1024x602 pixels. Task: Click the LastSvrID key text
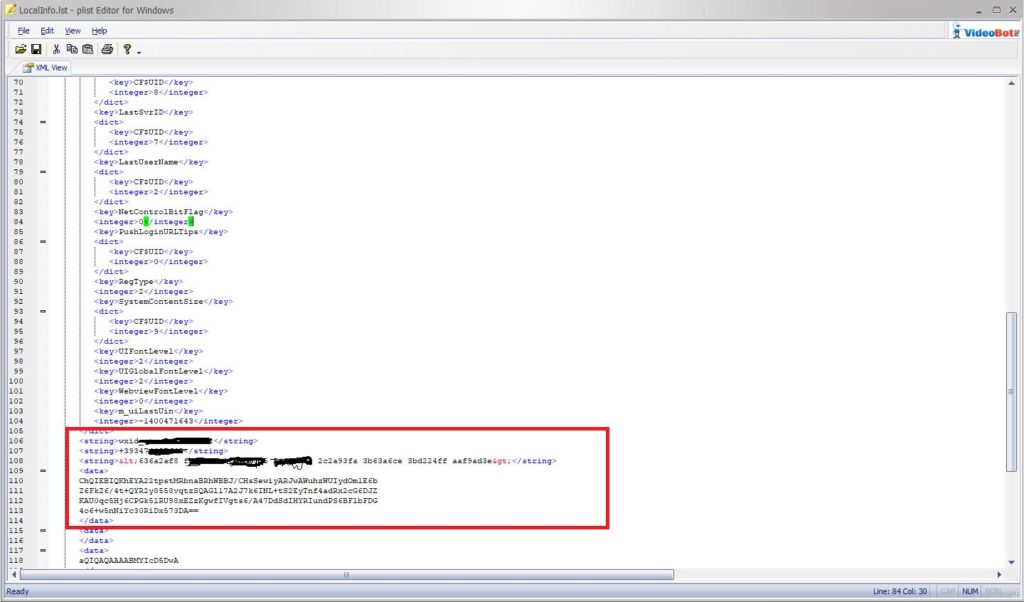pyautogui.click(x=143, y=112)
